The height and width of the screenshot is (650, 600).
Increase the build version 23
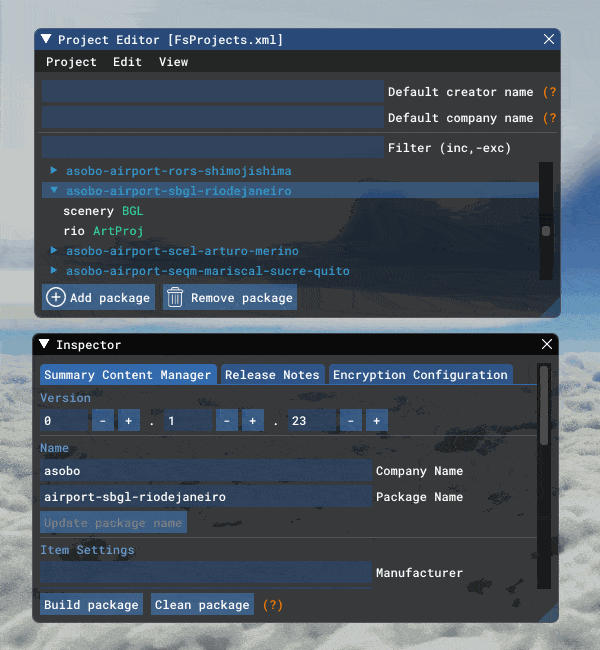[x=377, y=421]
